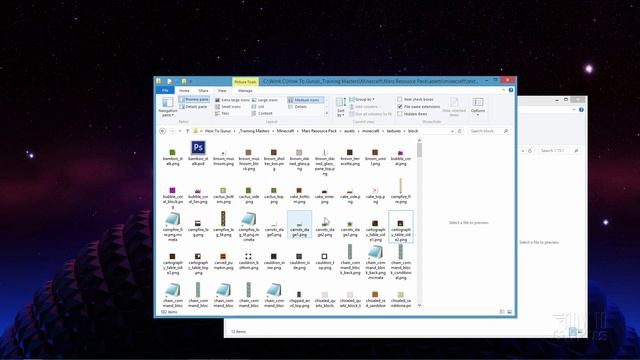
Task: Open the Sort by dropdown
Action: 341,107
